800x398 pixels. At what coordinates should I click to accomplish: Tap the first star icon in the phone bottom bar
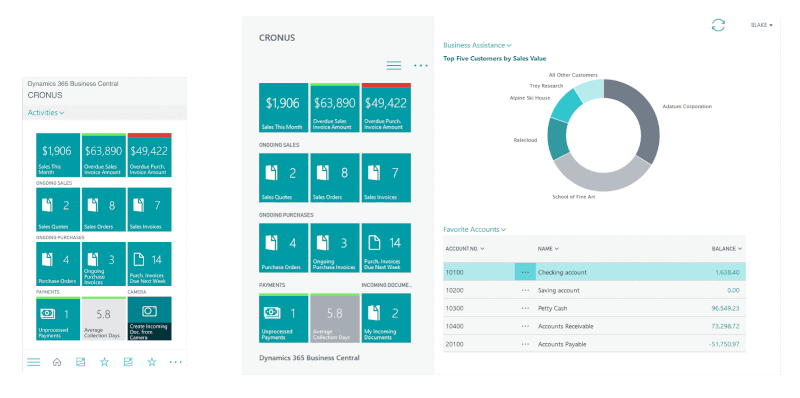click(105, 362)
